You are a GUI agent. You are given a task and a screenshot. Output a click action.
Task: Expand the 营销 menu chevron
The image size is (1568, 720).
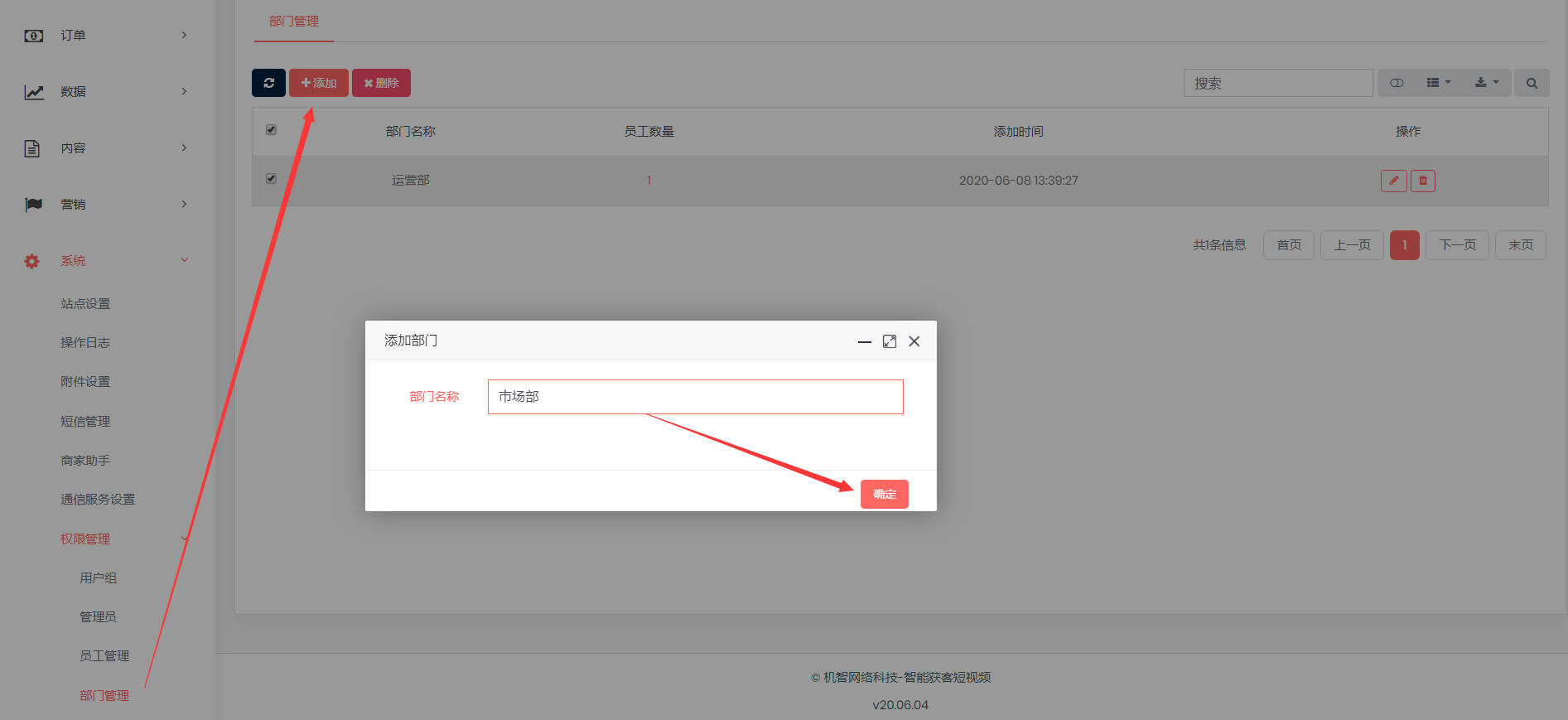tap(184, 204)
